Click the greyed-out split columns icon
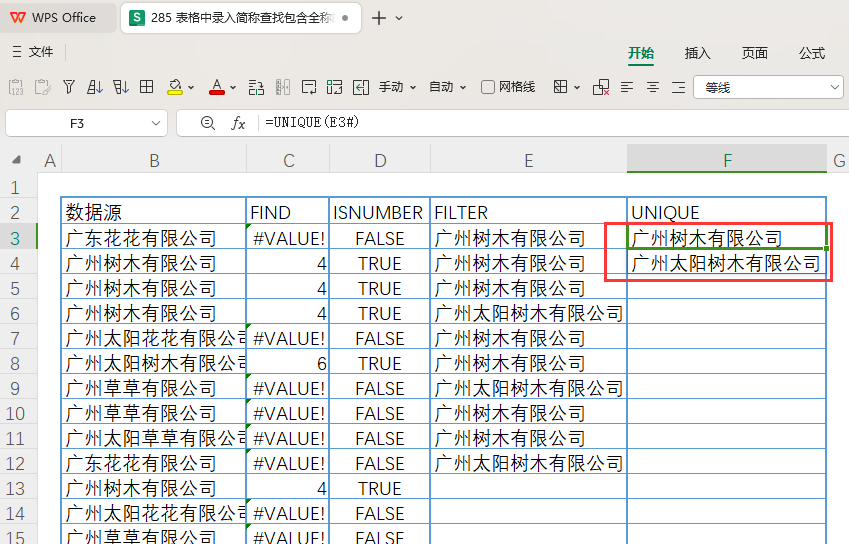 [x=283, y=87]
